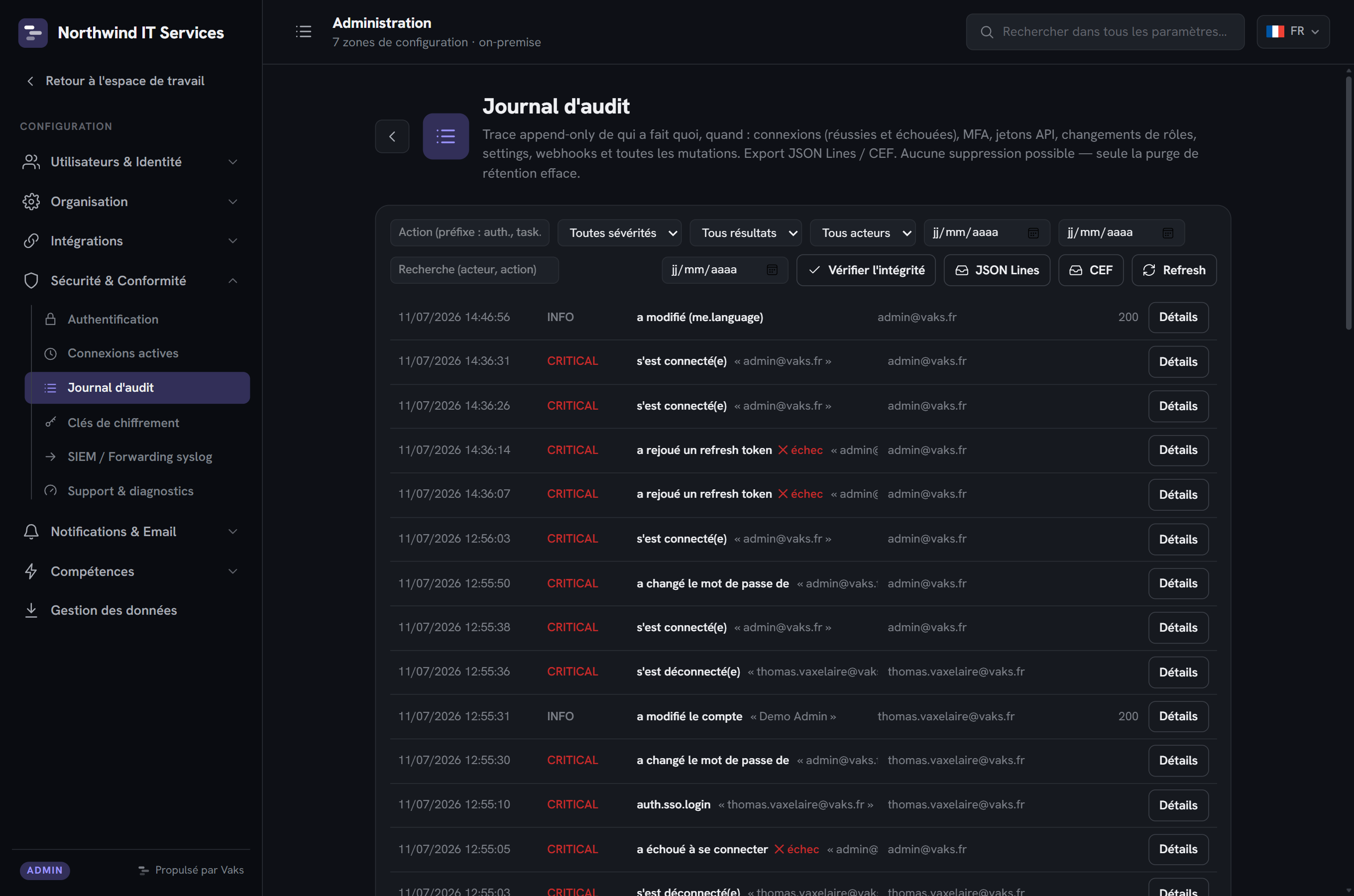Click 's'est déconnecté(e)' at 12:55:36
Image resolution: width=1354 pixels, height=896 pixels.
(688, 672)
